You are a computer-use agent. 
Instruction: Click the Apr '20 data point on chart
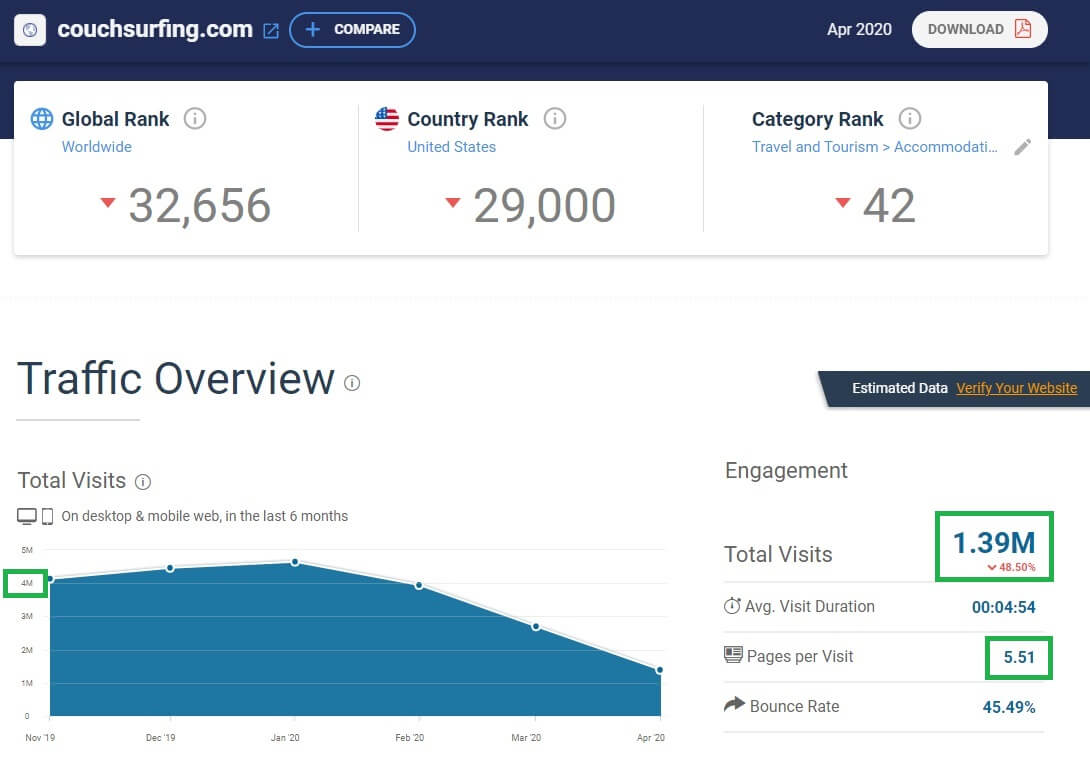660,670
